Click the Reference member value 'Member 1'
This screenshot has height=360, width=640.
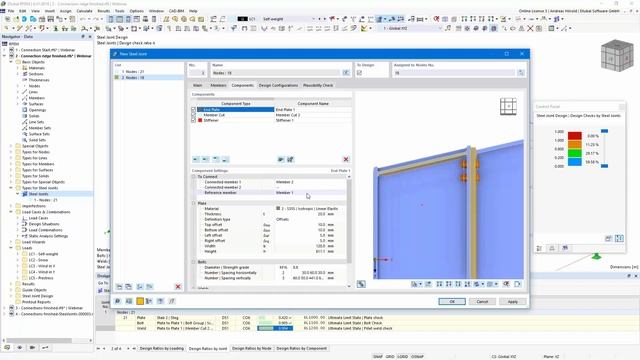284,192
